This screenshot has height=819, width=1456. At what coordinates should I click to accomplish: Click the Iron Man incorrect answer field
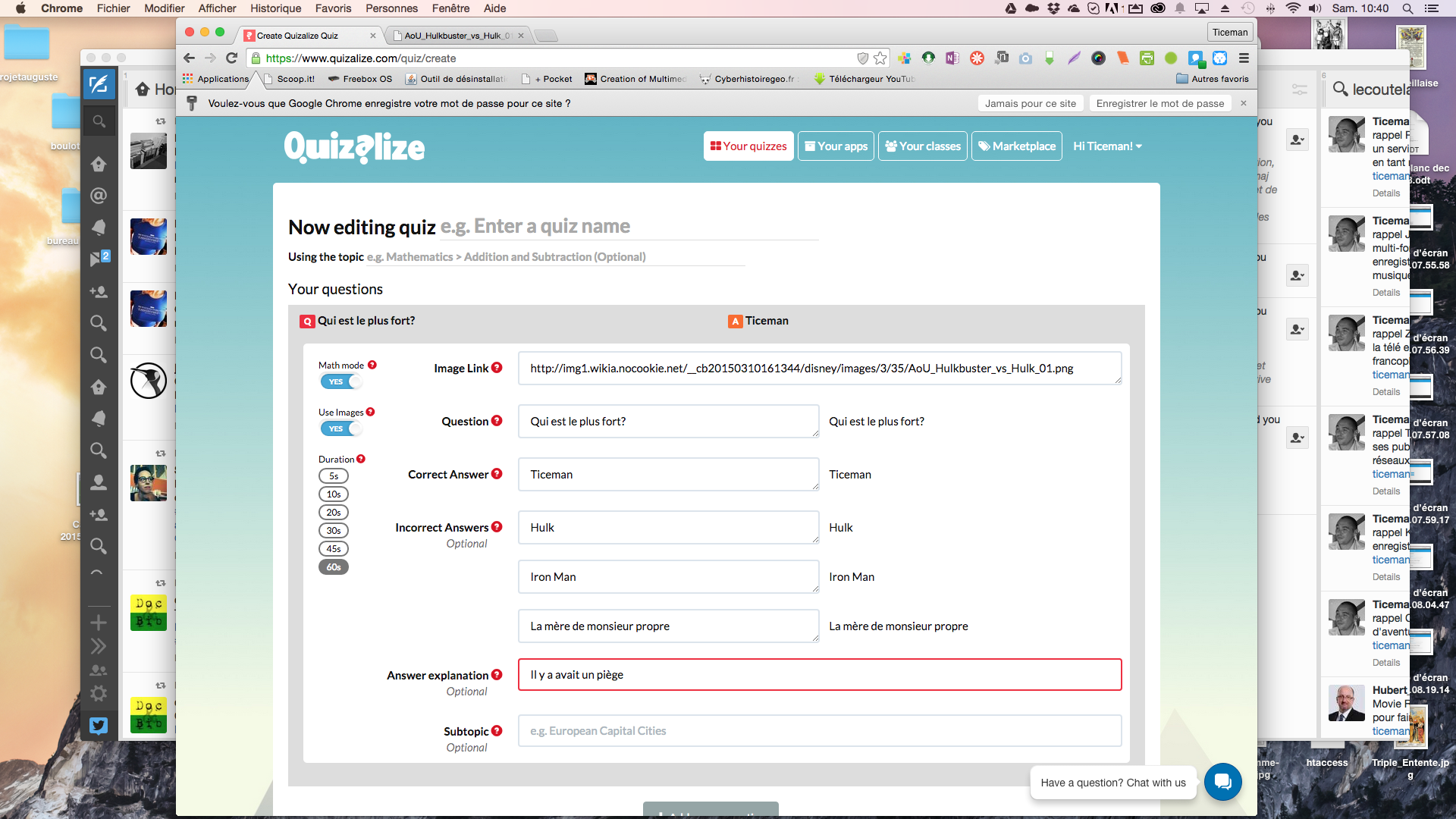(668, 576)
